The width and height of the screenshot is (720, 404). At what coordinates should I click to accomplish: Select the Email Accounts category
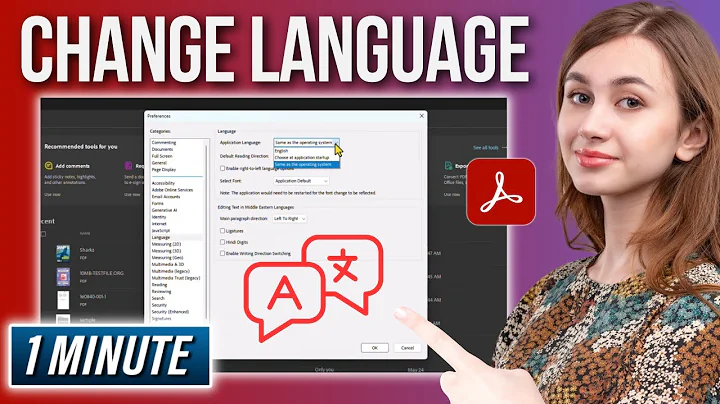(x=166, y=196)
